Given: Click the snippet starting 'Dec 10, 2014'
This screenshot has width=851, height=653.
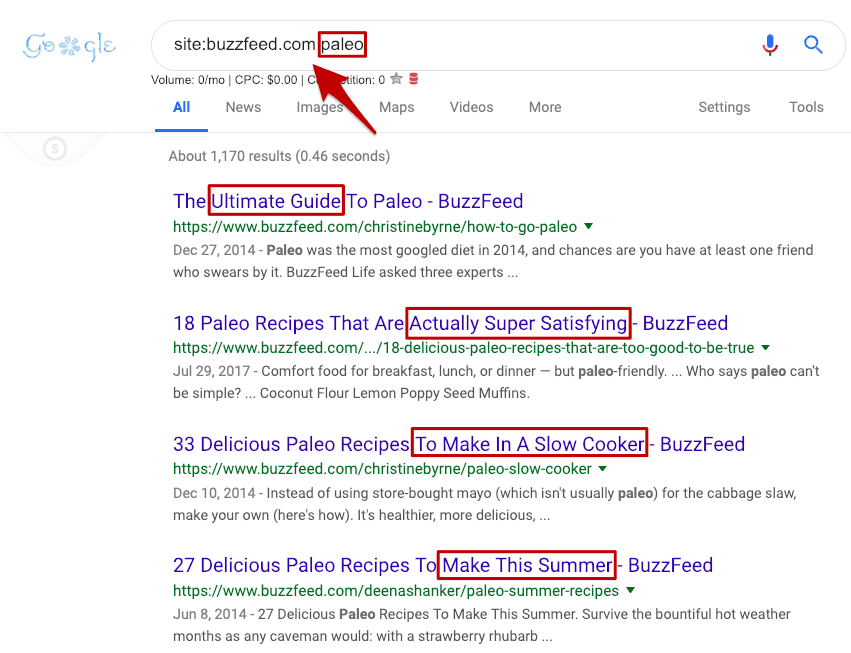Looking at the screenshot, I should (485, 504).
